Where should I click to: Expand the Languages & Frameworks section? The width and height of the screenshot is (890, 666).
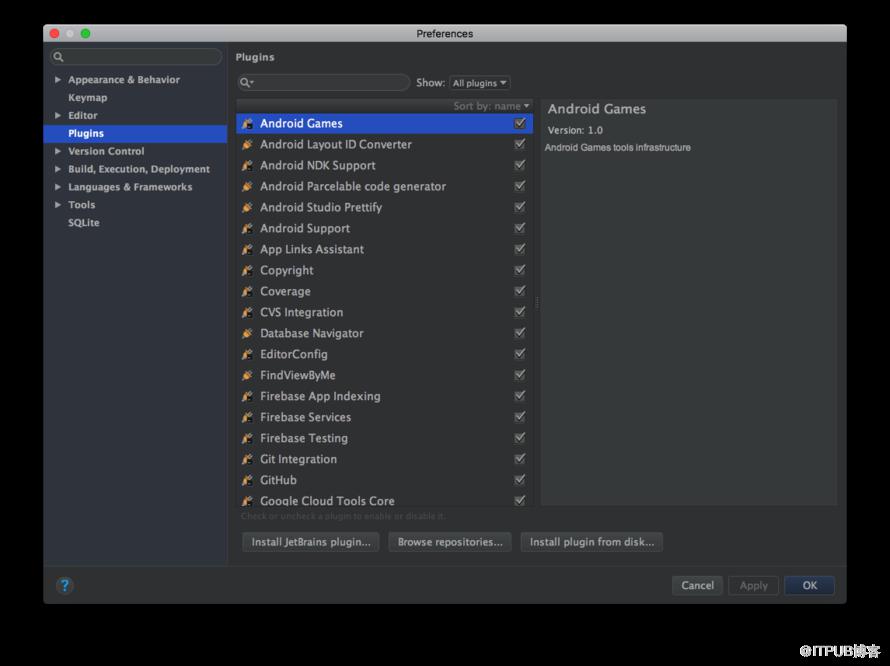pos(58,187)
